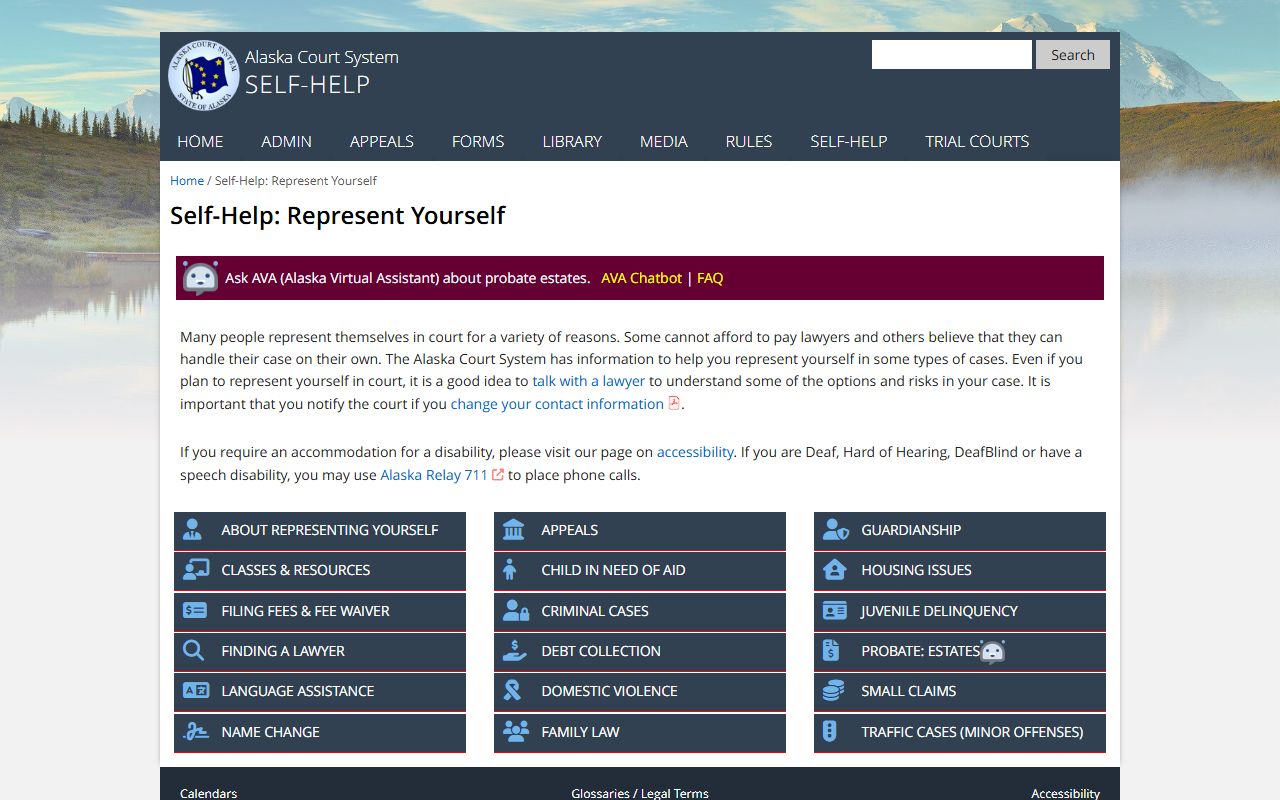Open the Alaska Relay 711 link

(x=434, y=475)
